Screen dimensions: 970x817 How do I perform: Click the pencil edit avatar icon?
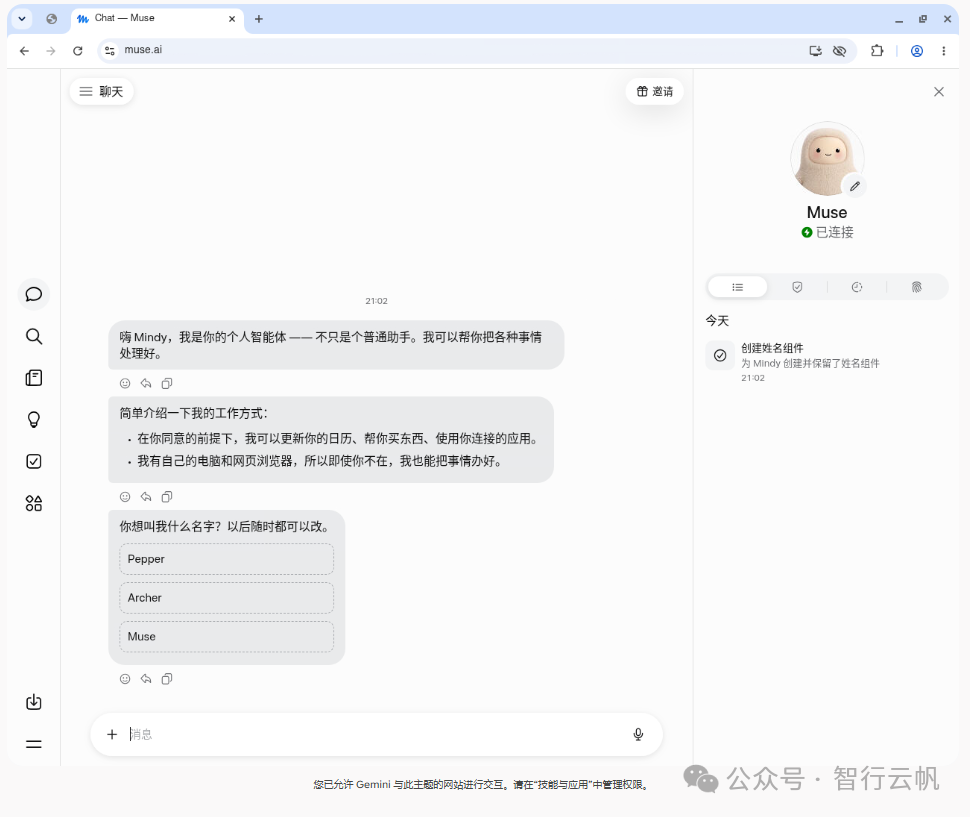pos(854,186)
